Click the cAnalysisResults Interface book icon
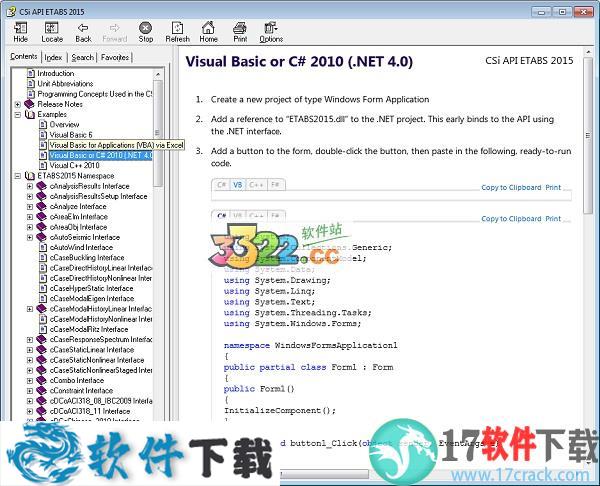600x486 pixels. [41, 186]
